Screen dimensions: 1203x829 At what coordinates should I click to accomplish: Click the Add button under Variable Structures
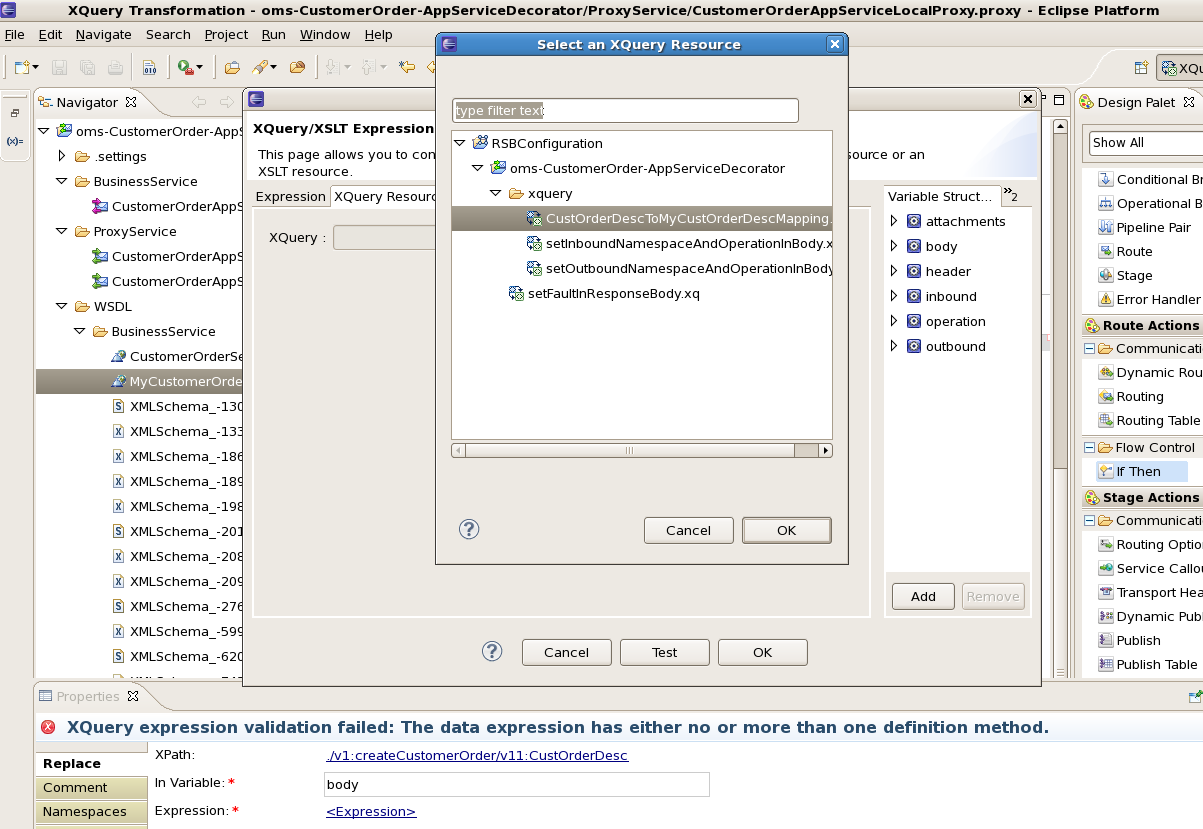tap(923, 596)
